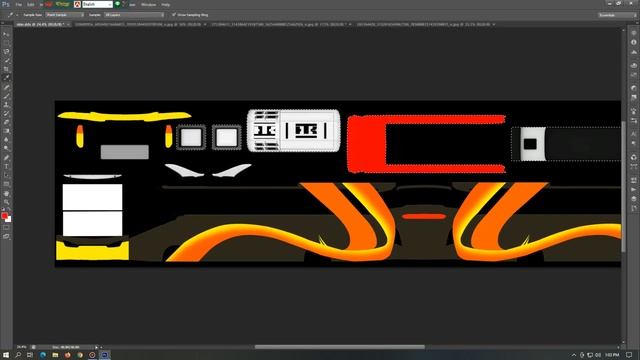Select the Clone Stamp tool
The image size is (640, 360).
[x=6, y=105]
